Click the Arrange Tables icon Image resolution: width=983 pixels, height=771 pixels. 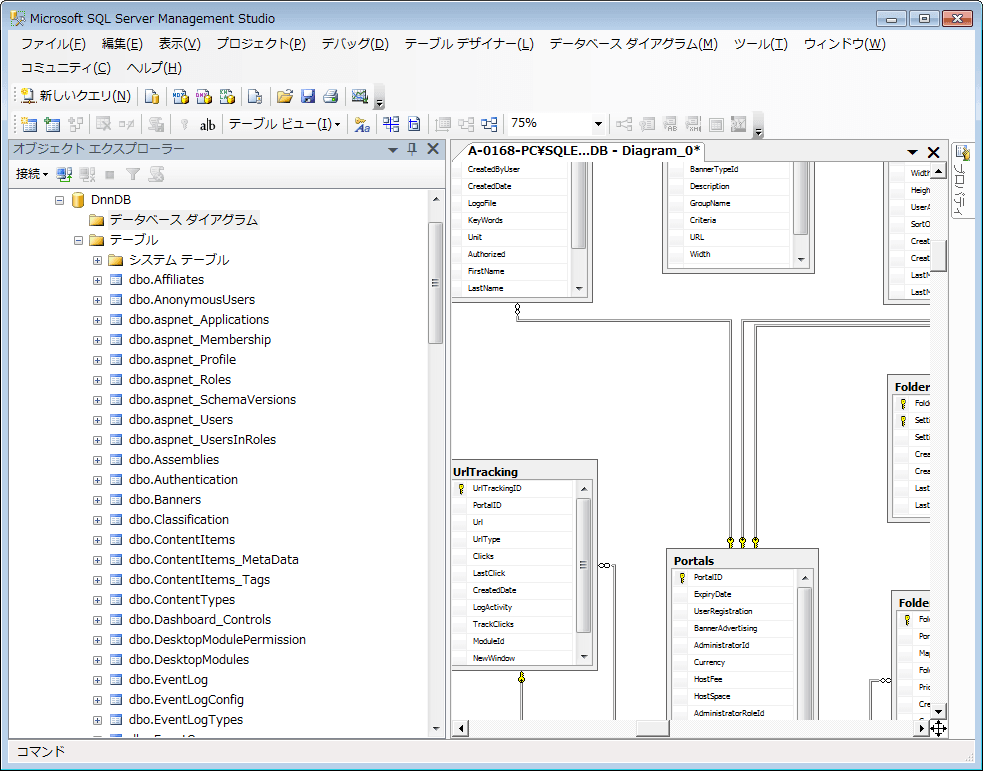pyautogui.click(x=391, y=124)
